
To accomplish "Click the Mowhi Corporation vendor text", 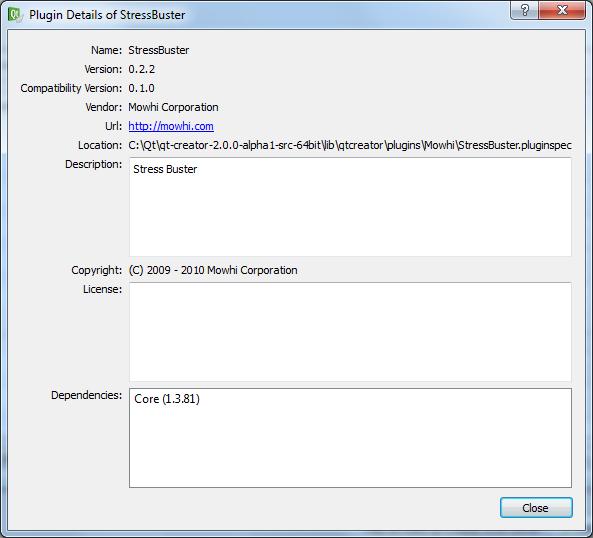I will point(173,107).
